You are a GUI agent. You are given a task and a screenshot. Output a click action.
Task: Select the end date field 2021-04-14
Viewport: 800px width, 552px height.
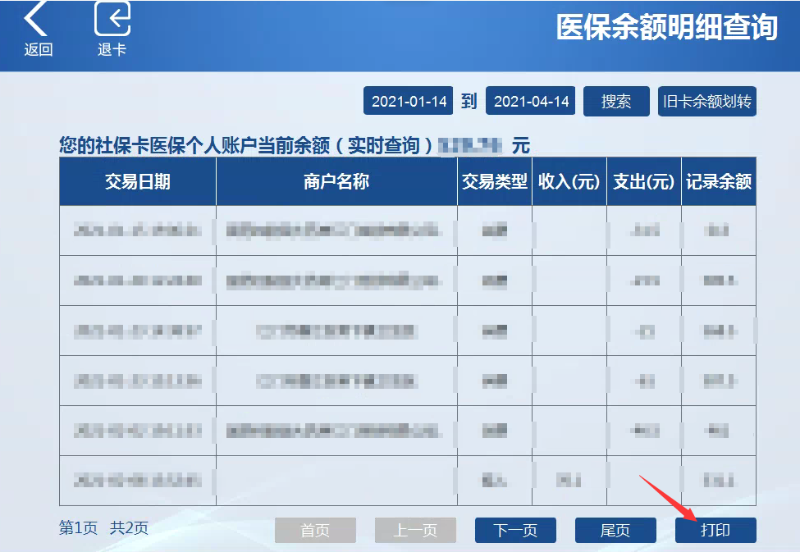531,101
